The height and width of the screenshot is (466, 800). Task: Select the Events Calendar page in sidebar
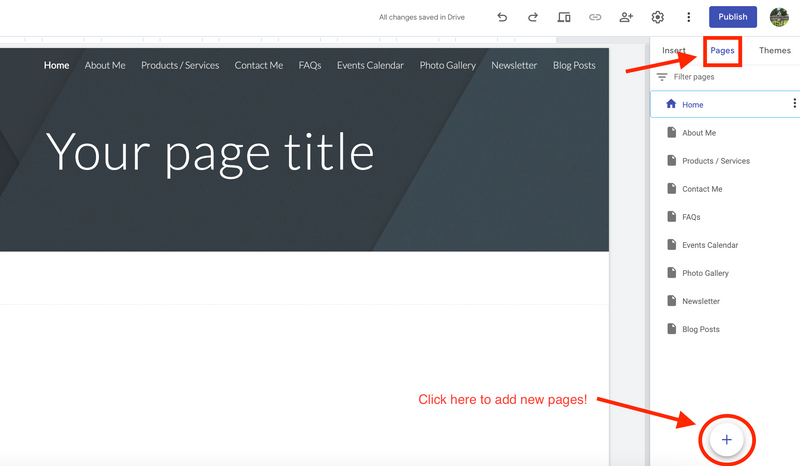tap(710, 245)
